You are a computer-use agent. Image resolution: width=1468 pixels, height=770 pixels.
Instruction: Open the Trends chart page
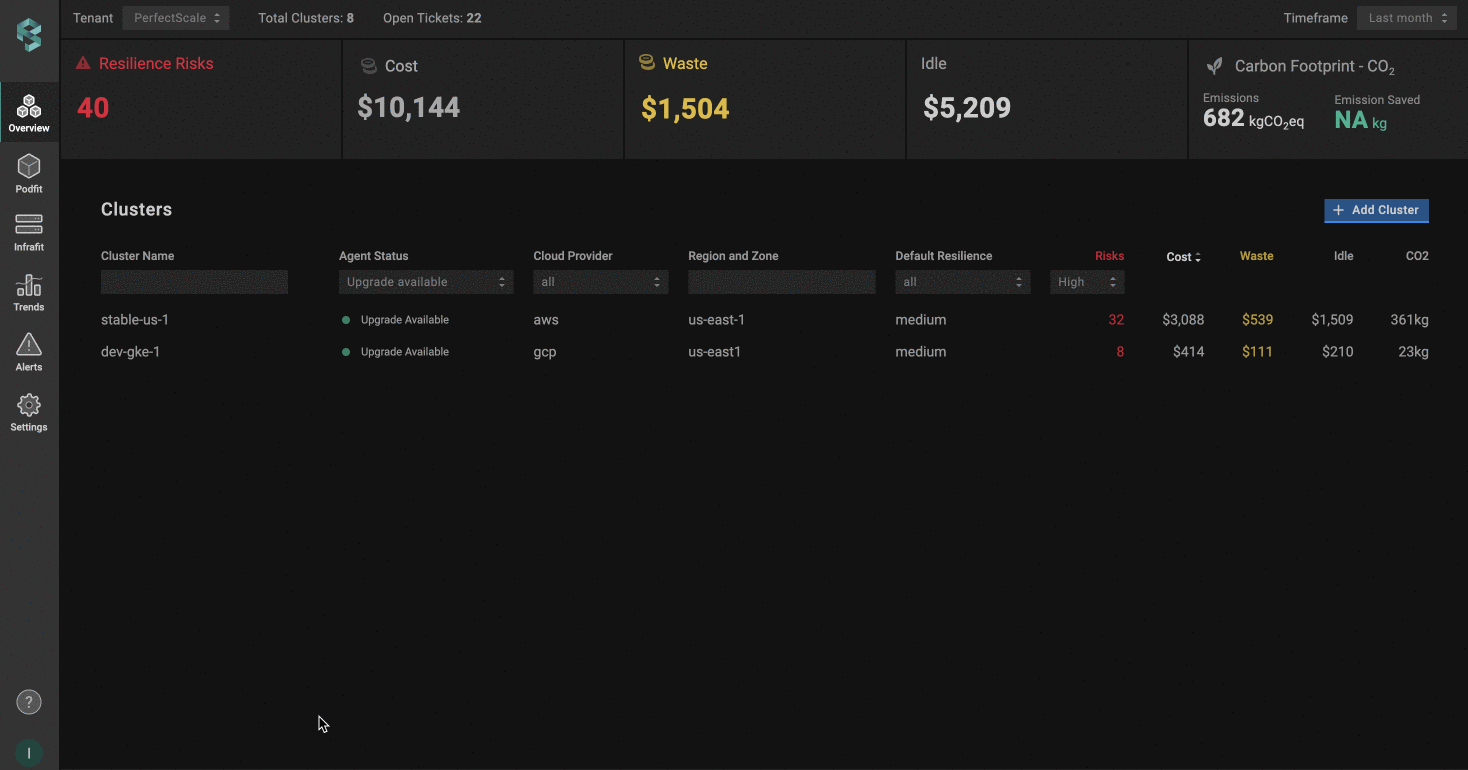(x=29, y=292)
